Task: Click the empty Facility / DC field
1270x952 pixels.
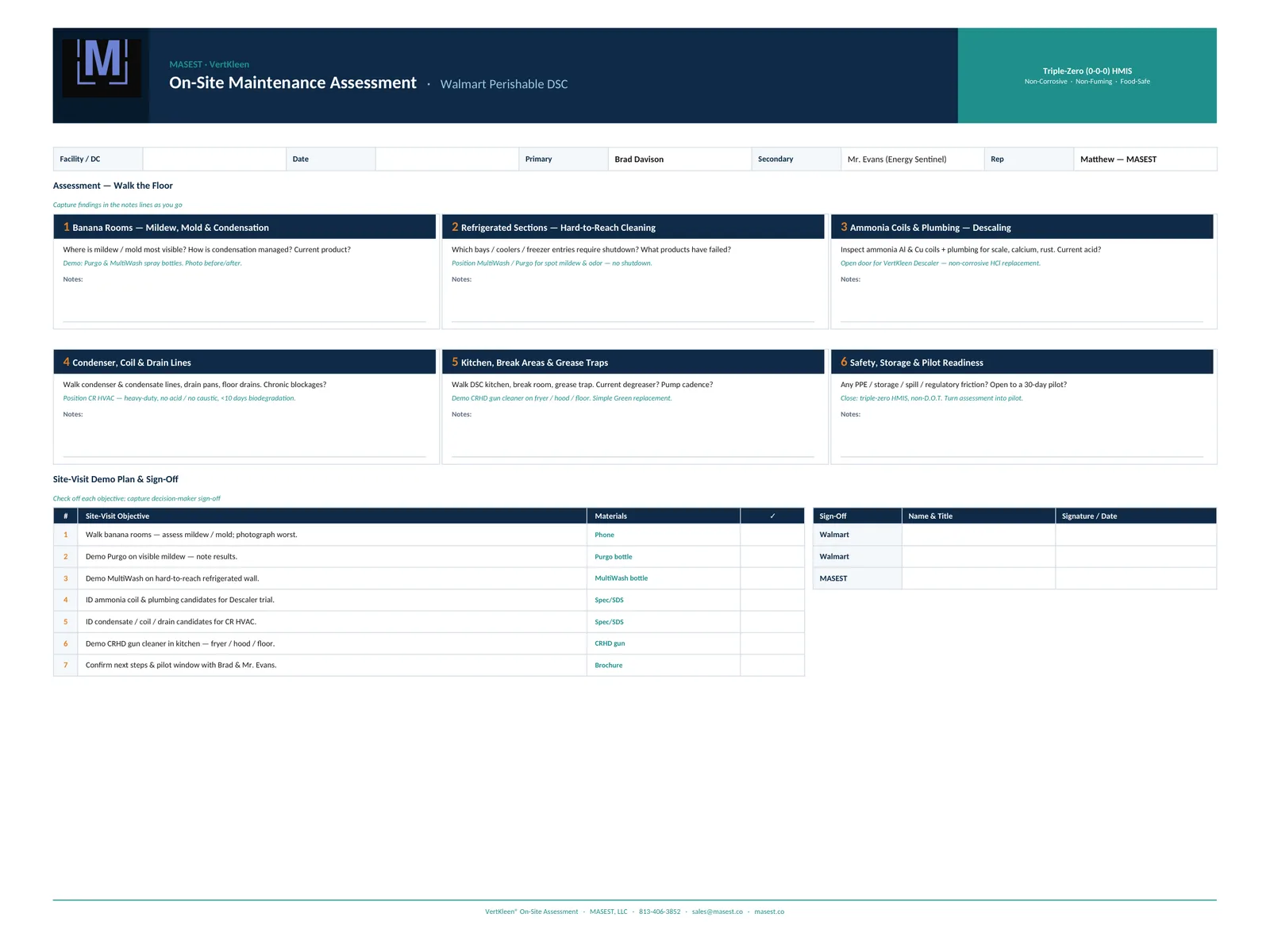Action: click(214, 159)
